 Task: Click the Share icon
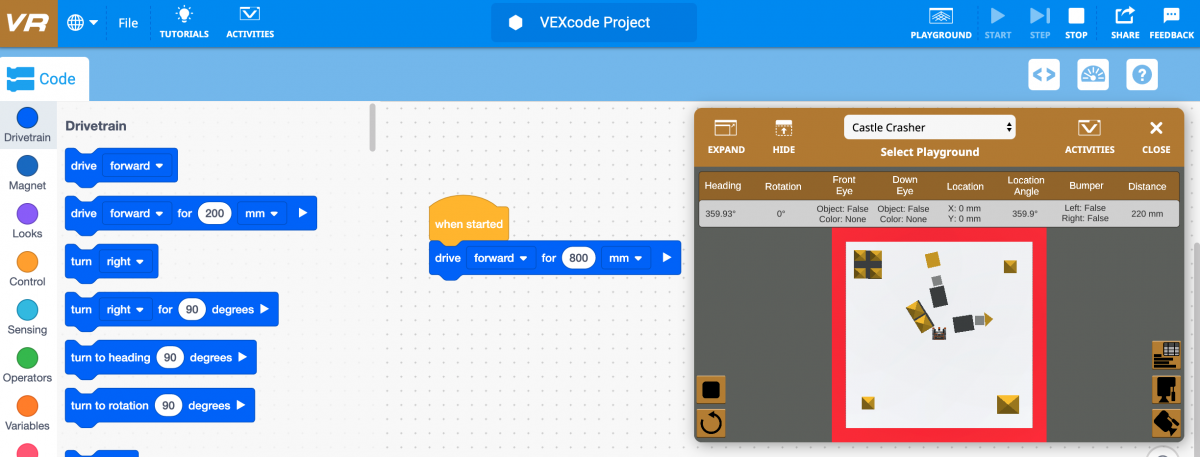click(1125, 22)
